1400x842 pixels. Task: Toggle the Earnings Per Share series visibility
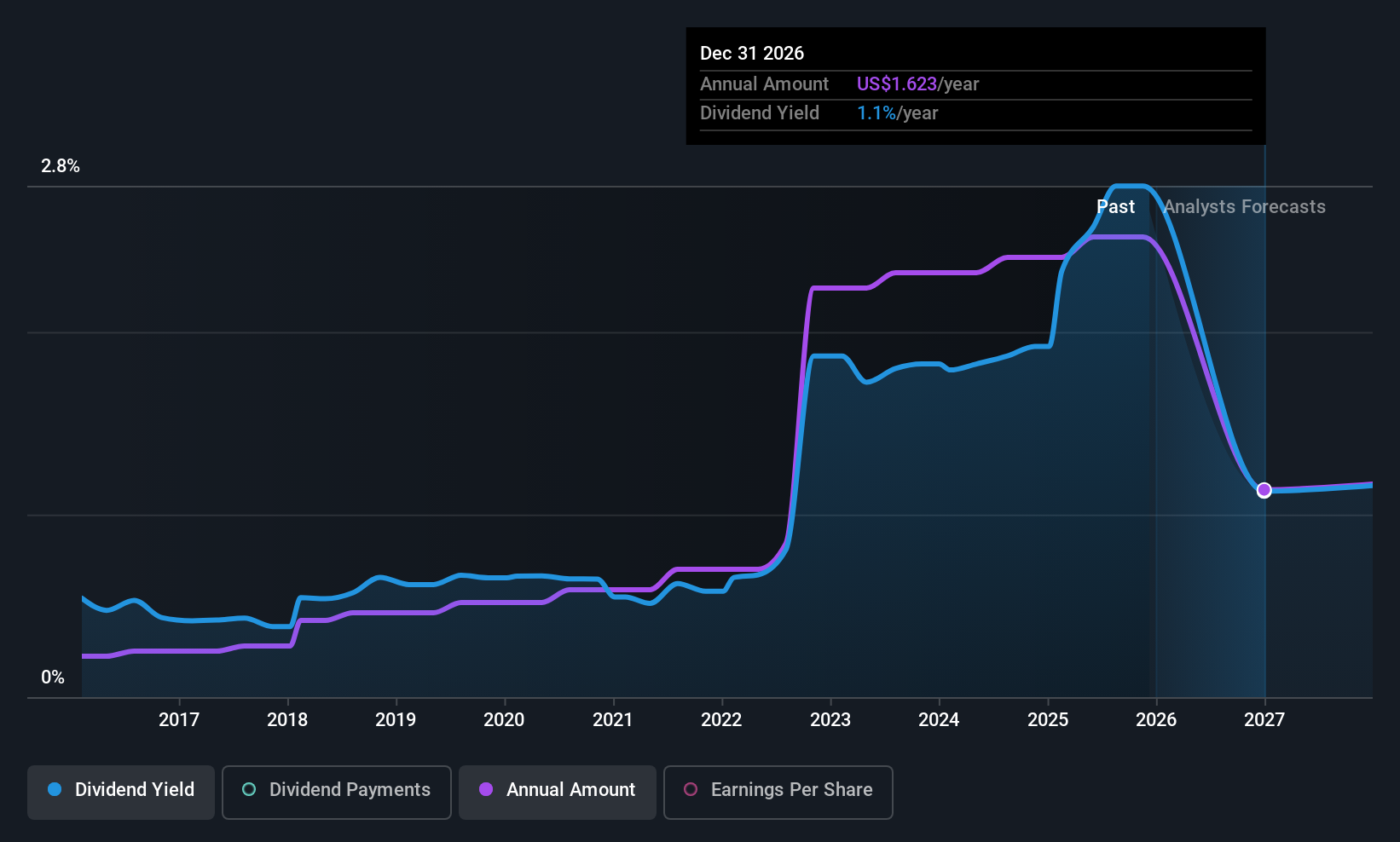778,792
